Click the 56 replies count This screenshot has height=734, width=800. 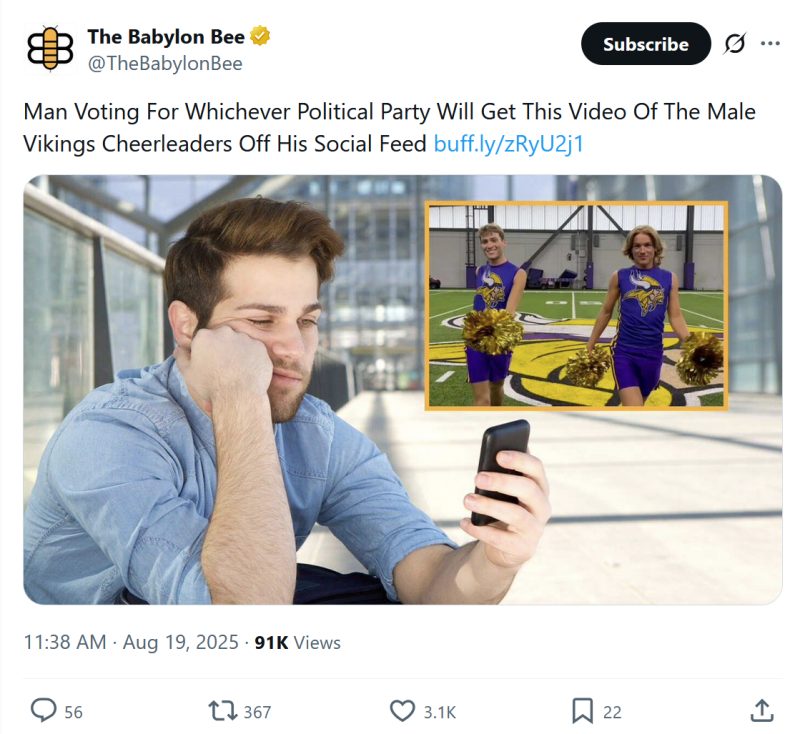point(74,712)
